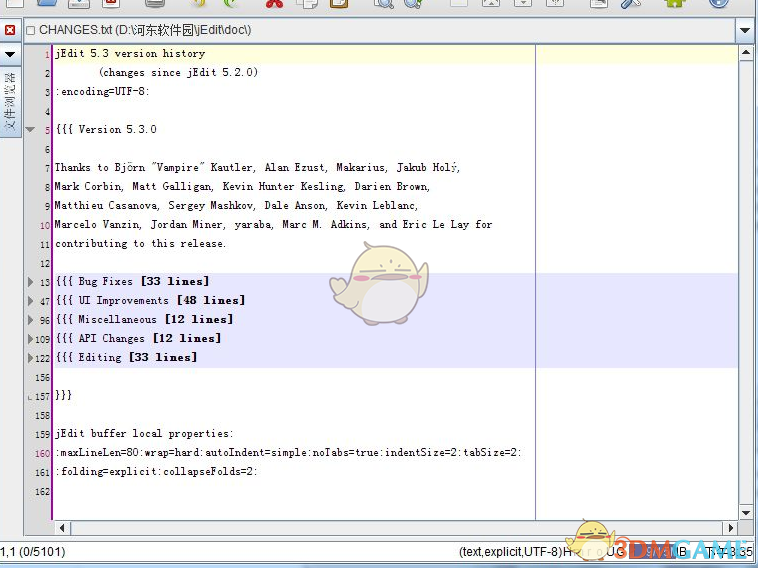Viewport: 758px width, 568px height.
Task: Click line "jEdit buffer local properties:"
Action: tap(144, 434)
